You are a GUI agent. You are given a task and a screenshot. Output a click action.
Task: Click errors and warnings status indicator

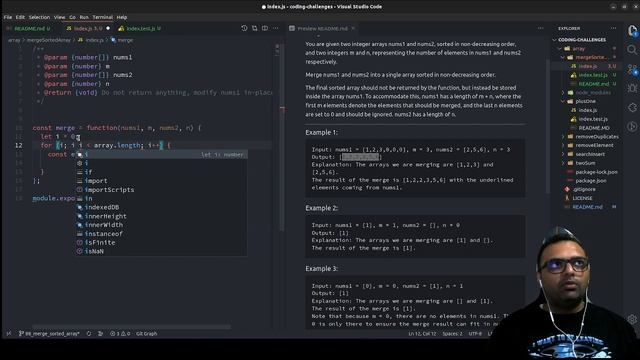(x=120, y=333)
